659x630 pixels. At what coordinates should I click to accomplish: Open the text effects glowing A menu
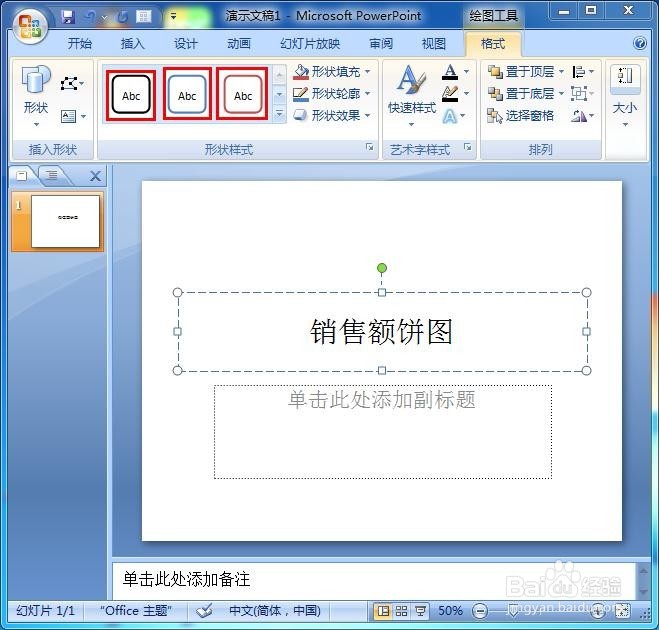tap(454, 116)
